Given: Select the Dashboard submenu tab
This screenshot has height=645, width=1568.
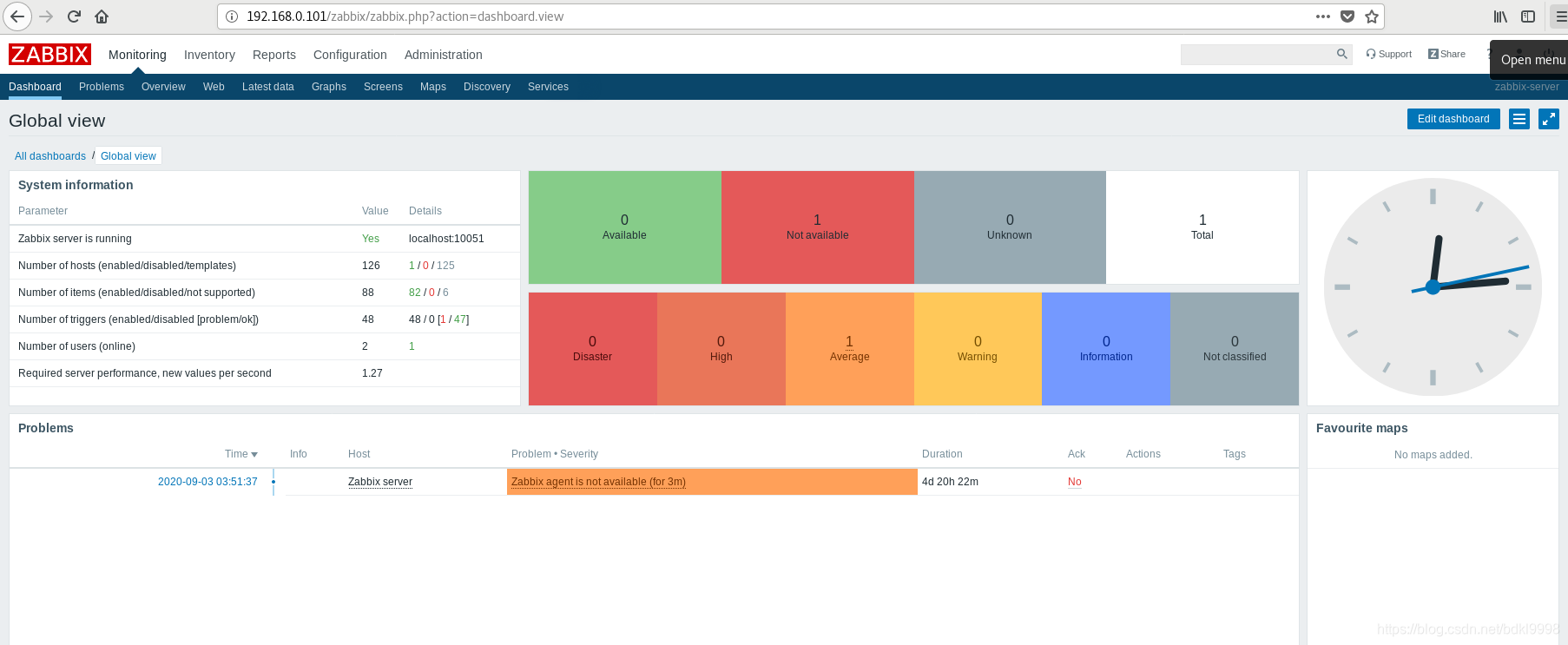Looking at the screenshot, I should point(35,87).
